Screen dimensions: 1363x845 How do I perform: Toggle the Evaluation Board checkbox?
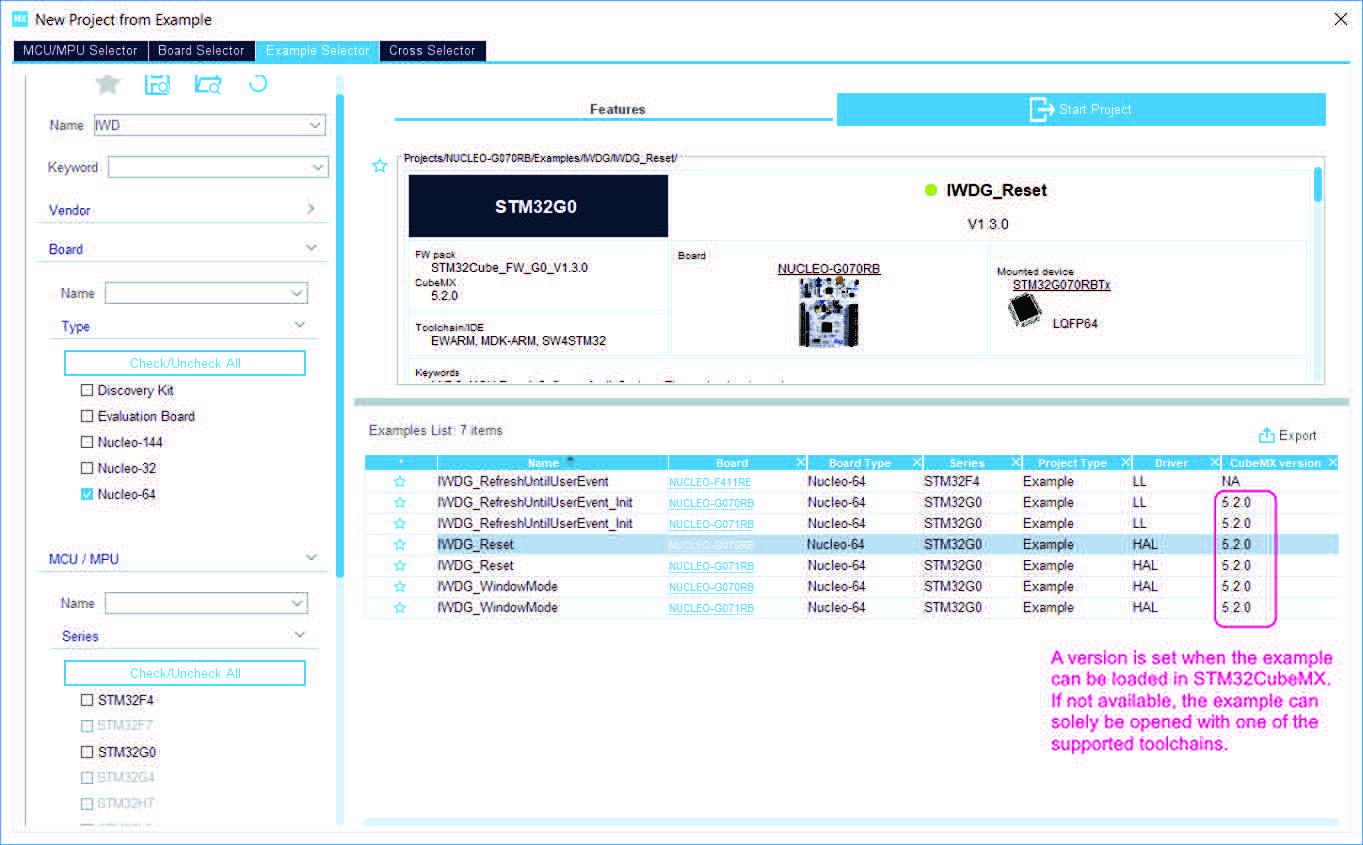point(87,416)
